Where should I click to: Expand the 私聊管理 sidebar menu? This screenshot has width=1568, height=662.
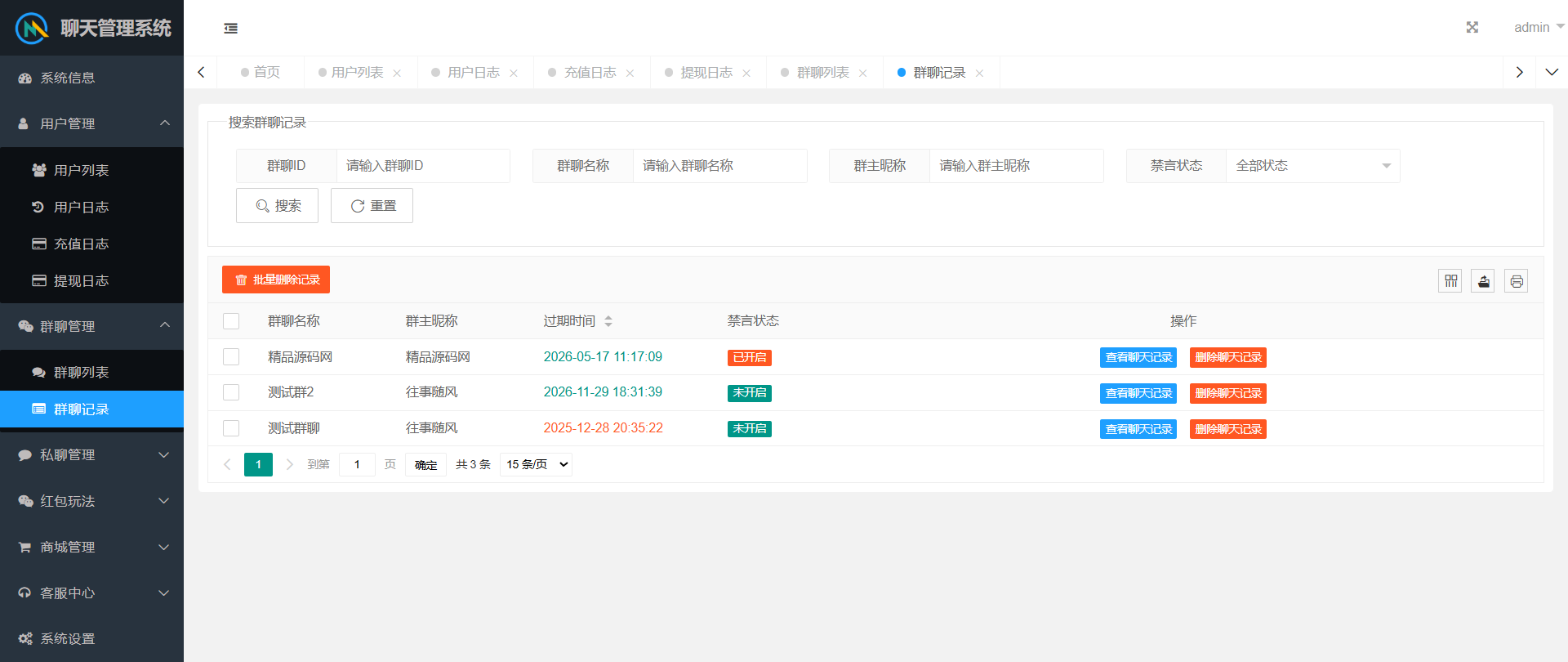click(x=92, y=455)
